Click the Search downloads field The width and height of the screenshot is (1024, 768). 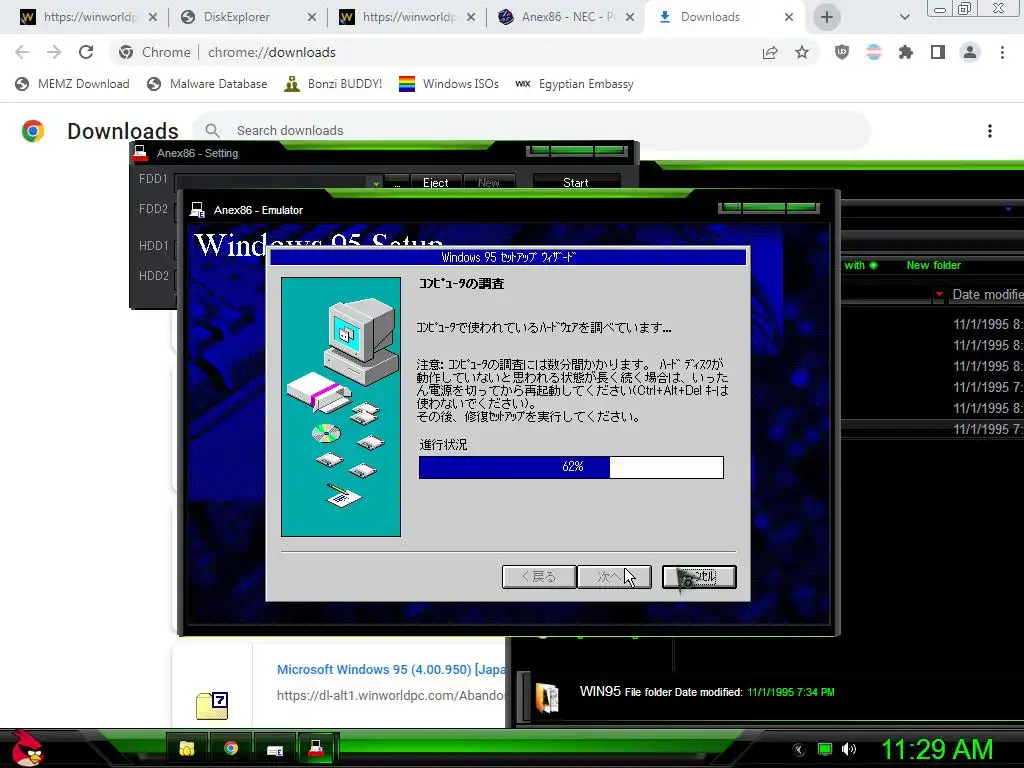pos(532,131)
